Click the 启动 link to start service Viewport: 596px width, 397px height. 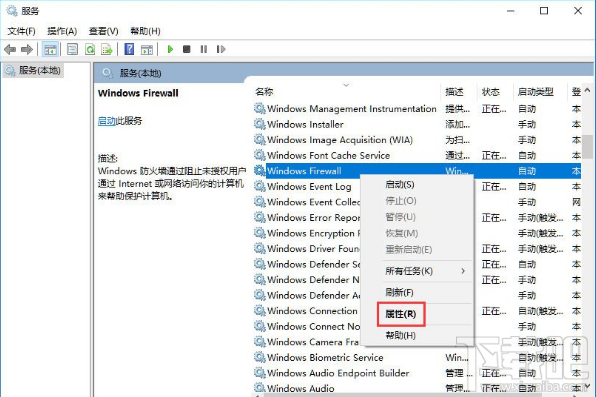coord(106,121)
